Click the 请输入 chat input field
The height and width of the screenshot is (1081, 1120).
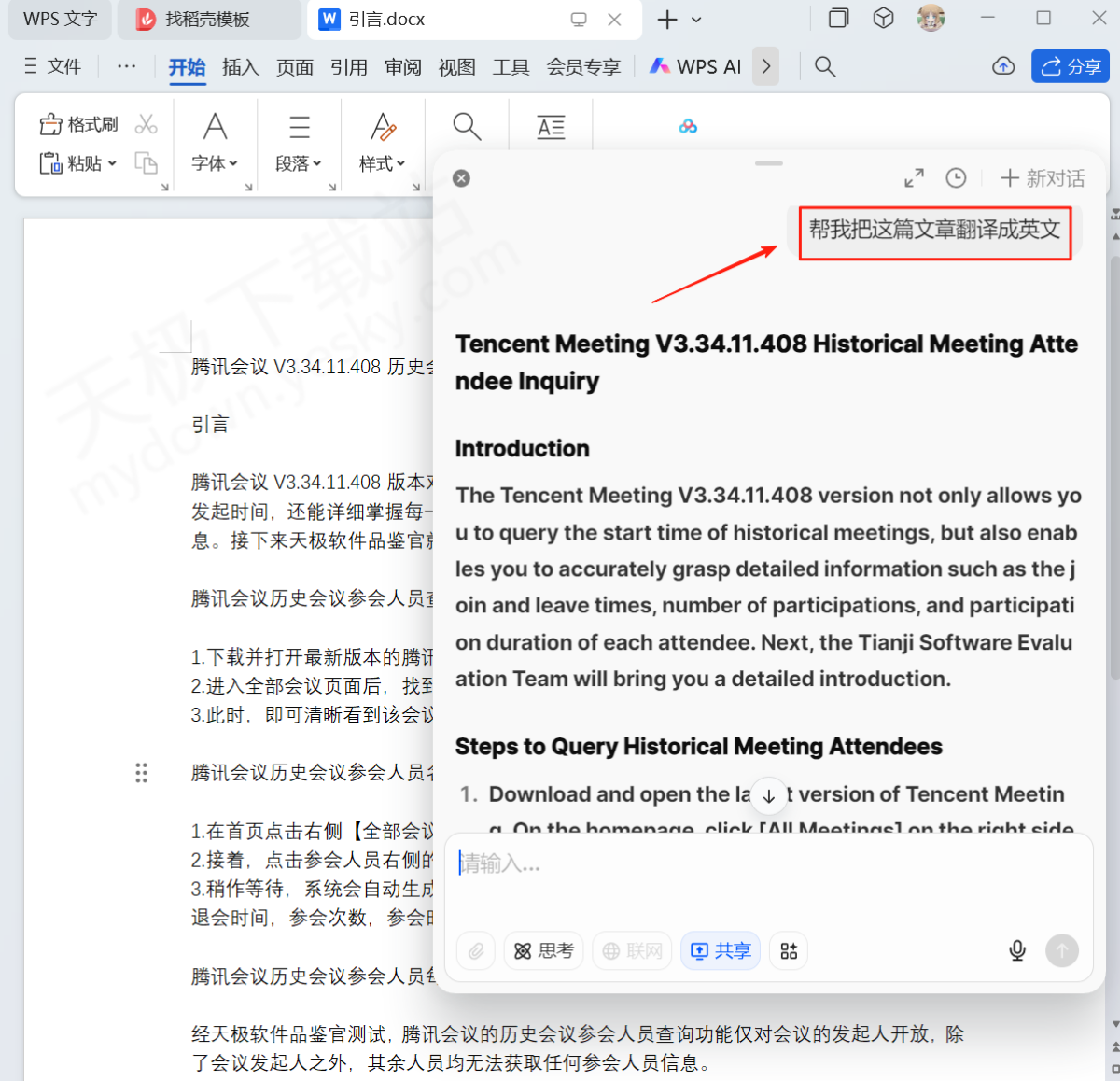point(768,864)
